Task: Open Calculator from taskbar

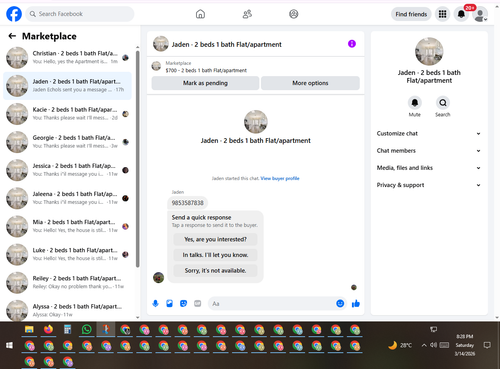Action: (x=67, y=330)
